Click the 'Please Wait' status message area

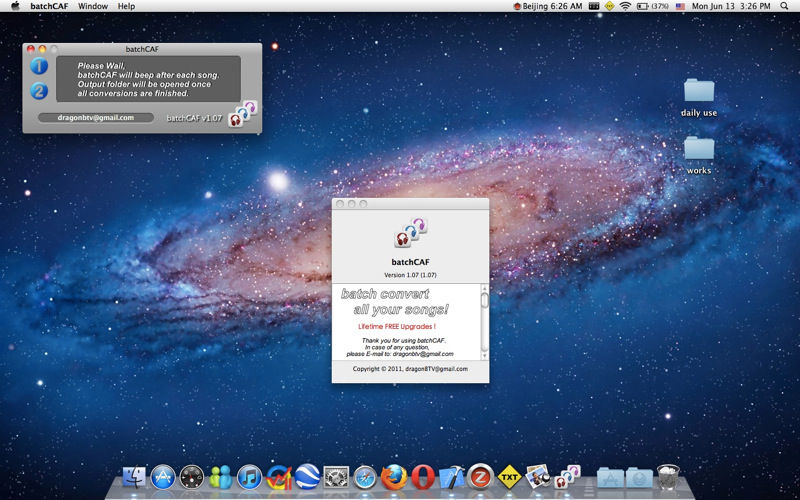(x=148, y=79)
